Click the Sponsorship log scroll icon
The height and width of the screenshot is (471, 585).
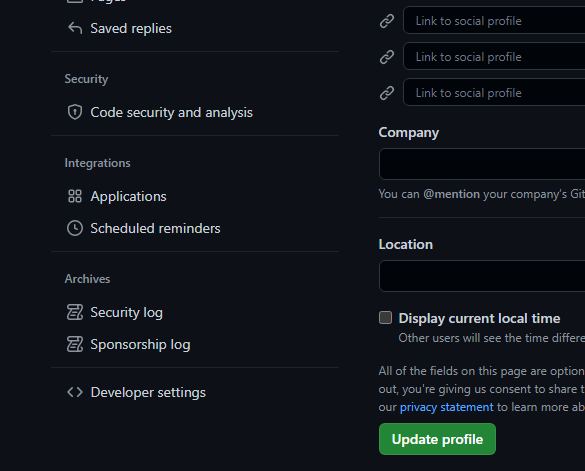coord(75,344)
